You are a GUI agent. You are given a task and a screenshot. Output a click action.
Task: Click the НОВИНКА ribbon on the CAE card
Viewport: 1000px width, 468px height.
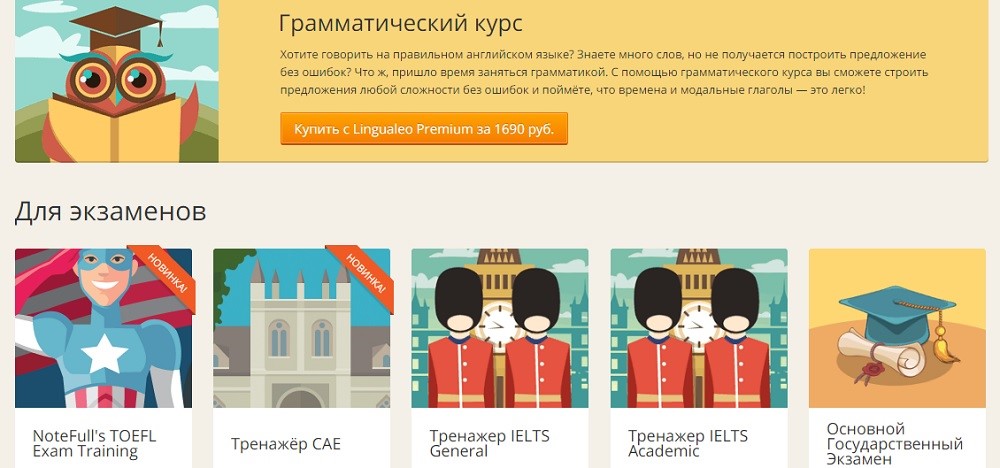[x=363, y=277]
